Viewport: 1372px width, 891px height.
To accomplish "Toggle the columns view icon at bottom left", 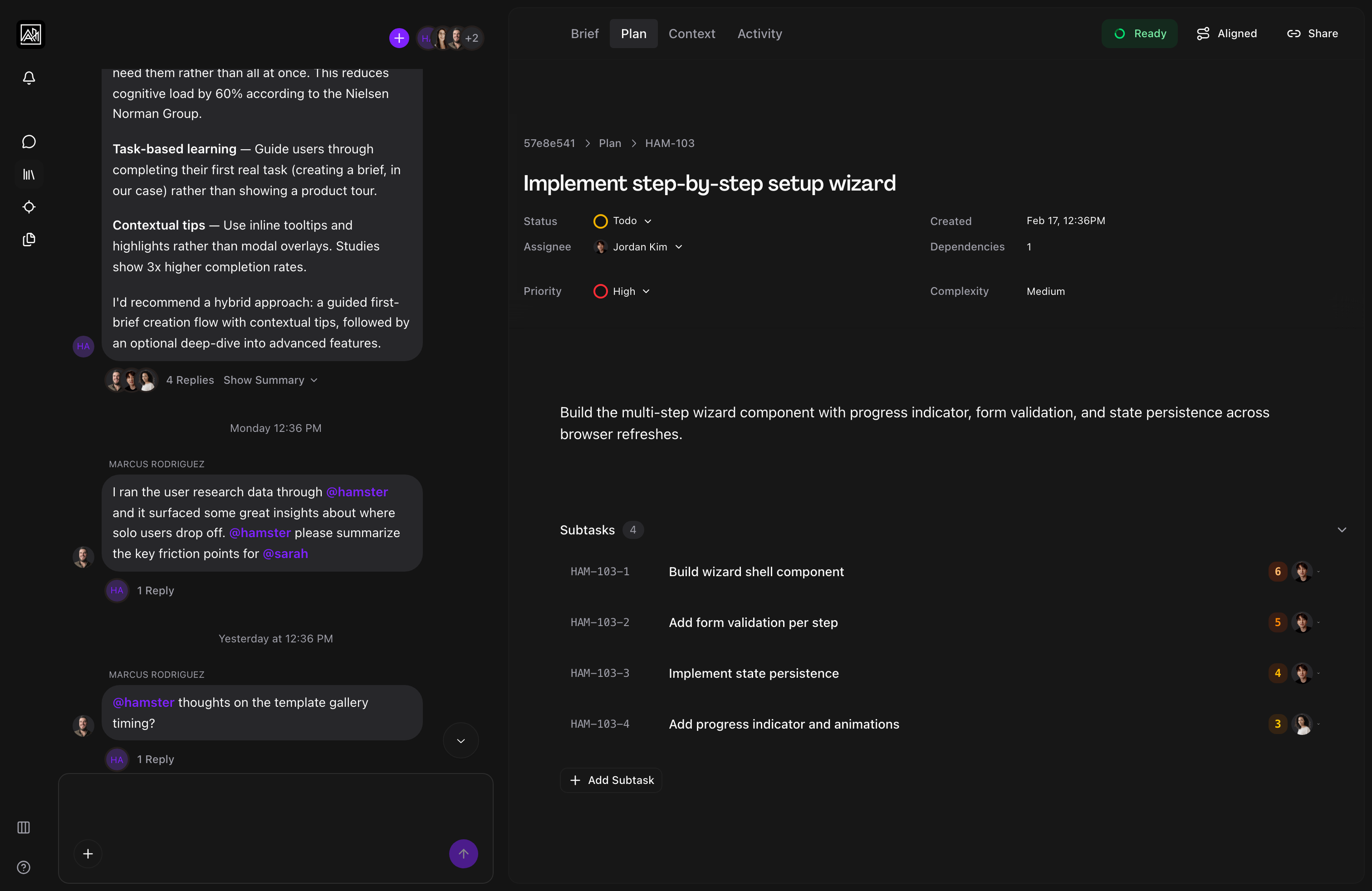I will click(23, 827).
